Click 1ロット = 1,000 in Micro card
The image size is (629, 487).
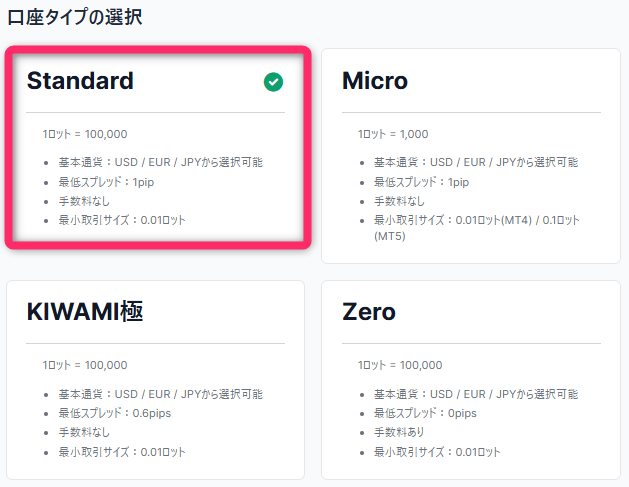click(393, 134)
